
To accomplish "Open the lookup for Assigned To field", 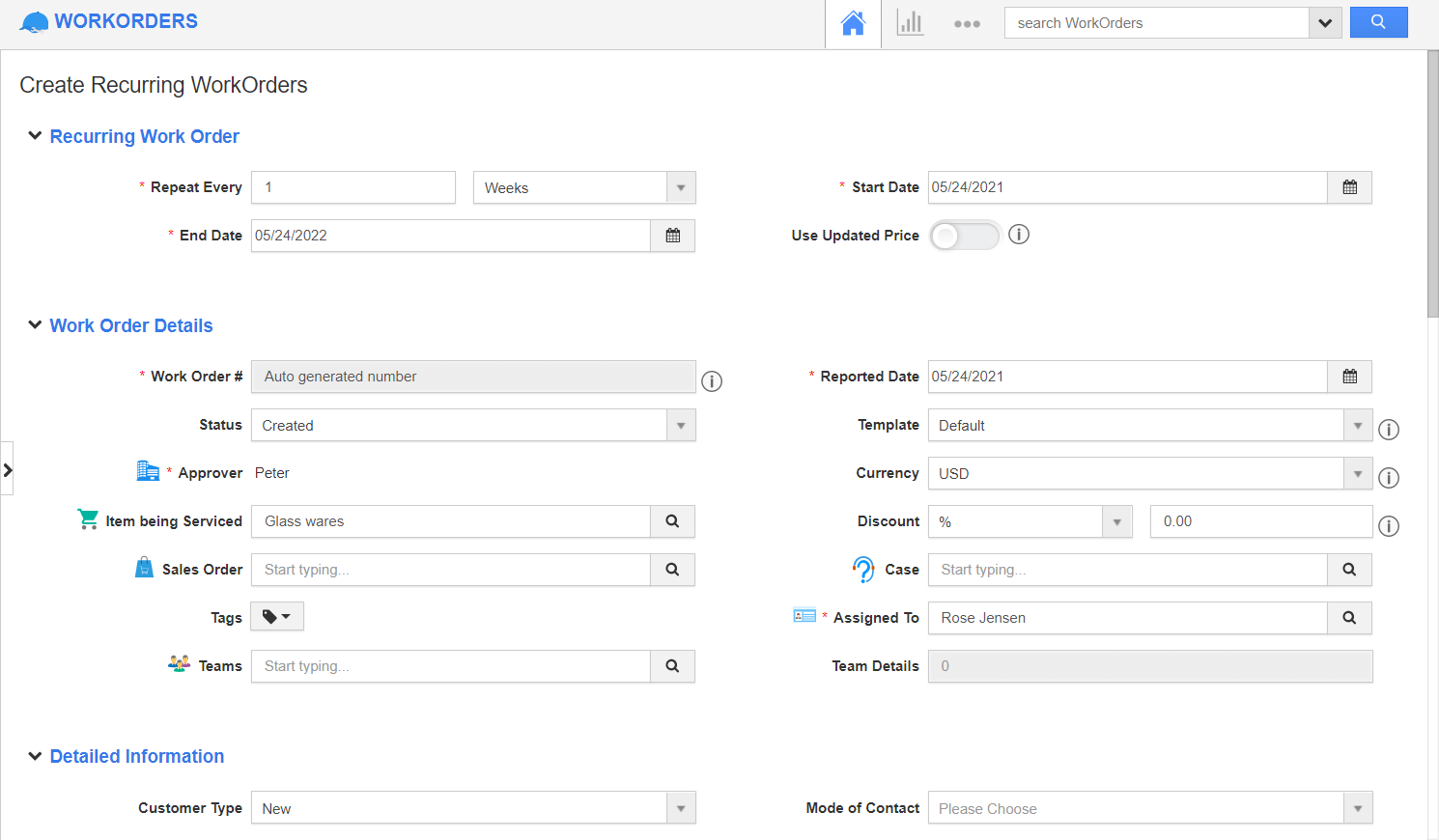I will 1348,618.
